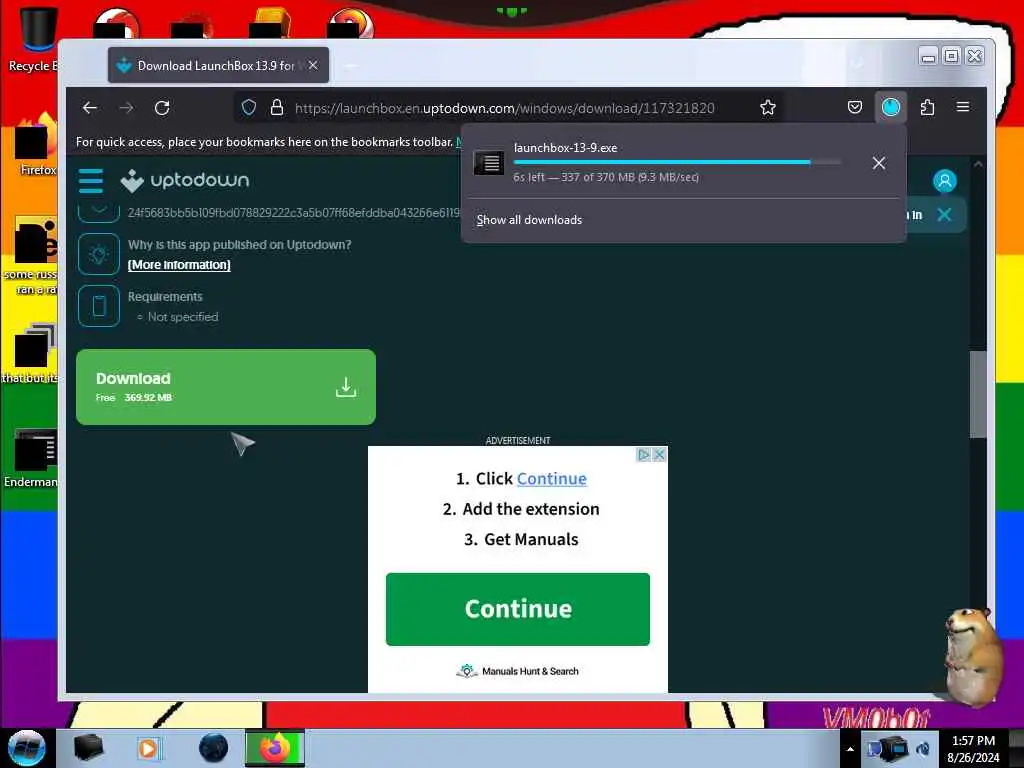Click the Requirements phone icon
The height and width of the screenshot is (768, 1024).
point(99,306)
